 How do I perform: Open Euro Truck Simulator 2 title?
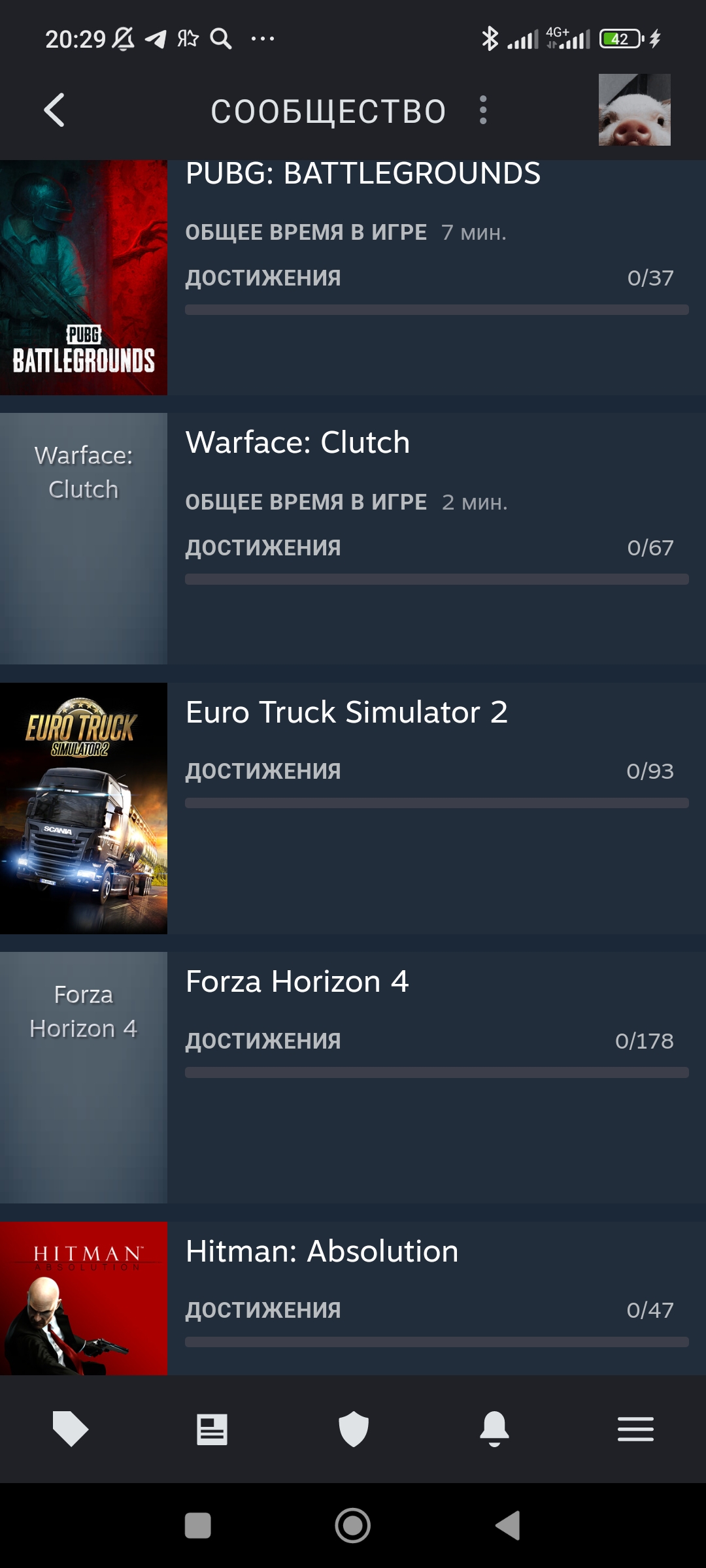[x=346, y=712]
